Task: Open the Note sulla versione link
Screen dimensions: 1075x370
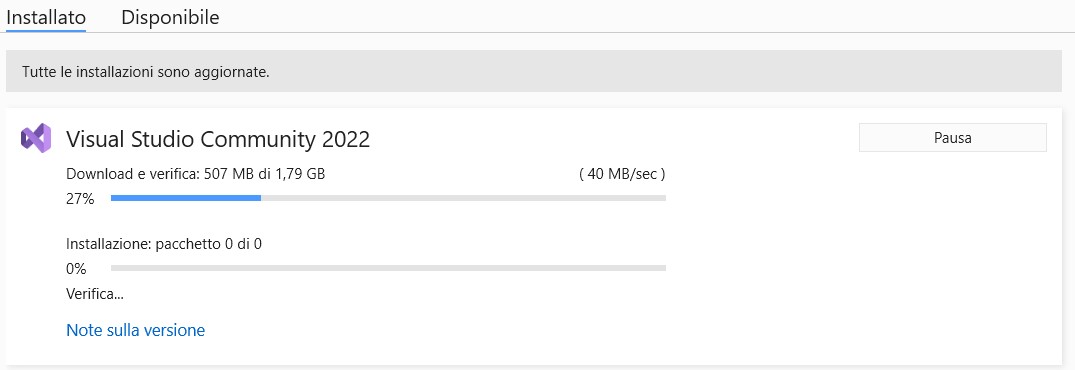Action: coord(135,330)
